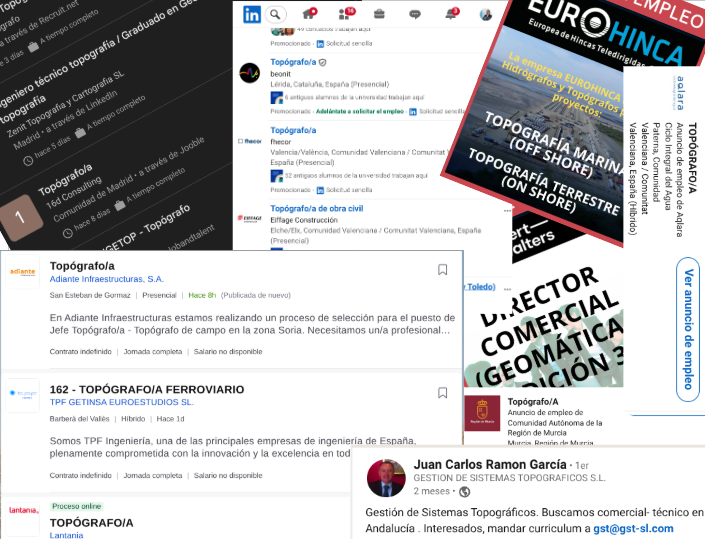The height and width of the screenshot is (539, 705).
Task: Go to LinkedIn home feed icon
Action: point(309,14)
